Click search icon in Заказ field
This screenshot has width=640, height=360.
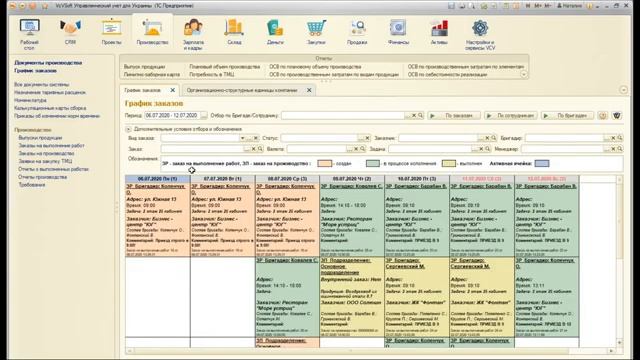[x=260, y=149]
